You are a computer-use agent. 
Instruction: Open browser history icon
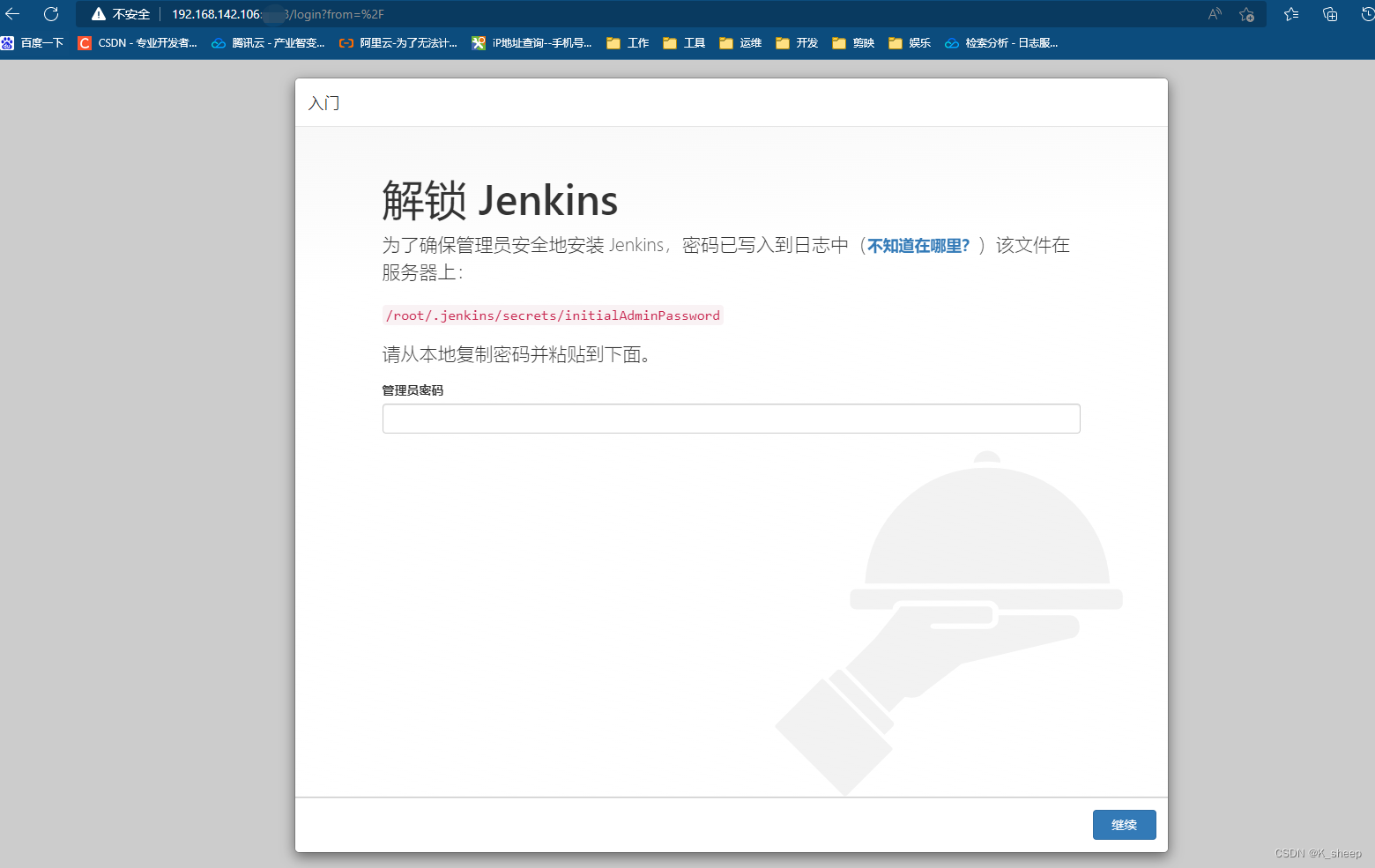(x=1367, y=14)
